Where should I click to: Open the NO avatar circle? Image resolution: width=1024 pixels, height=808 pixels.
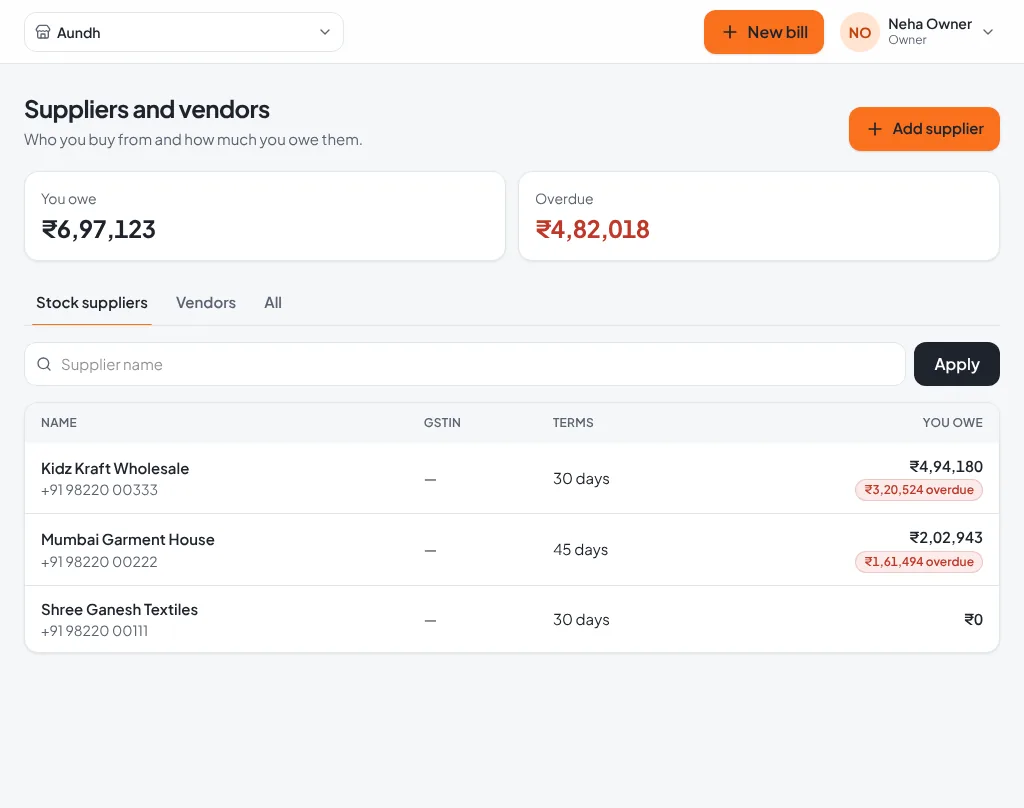point(859,32)
